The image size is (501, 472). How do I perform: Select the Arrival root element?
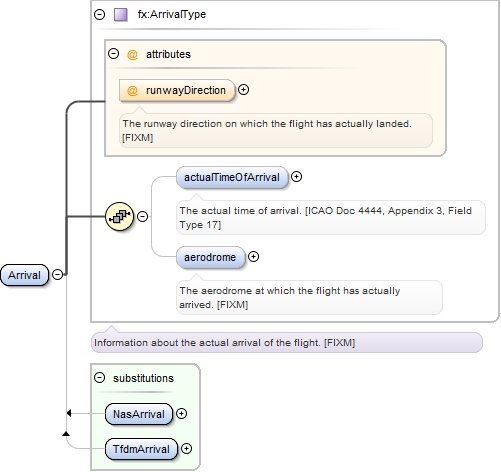(24, 275)
